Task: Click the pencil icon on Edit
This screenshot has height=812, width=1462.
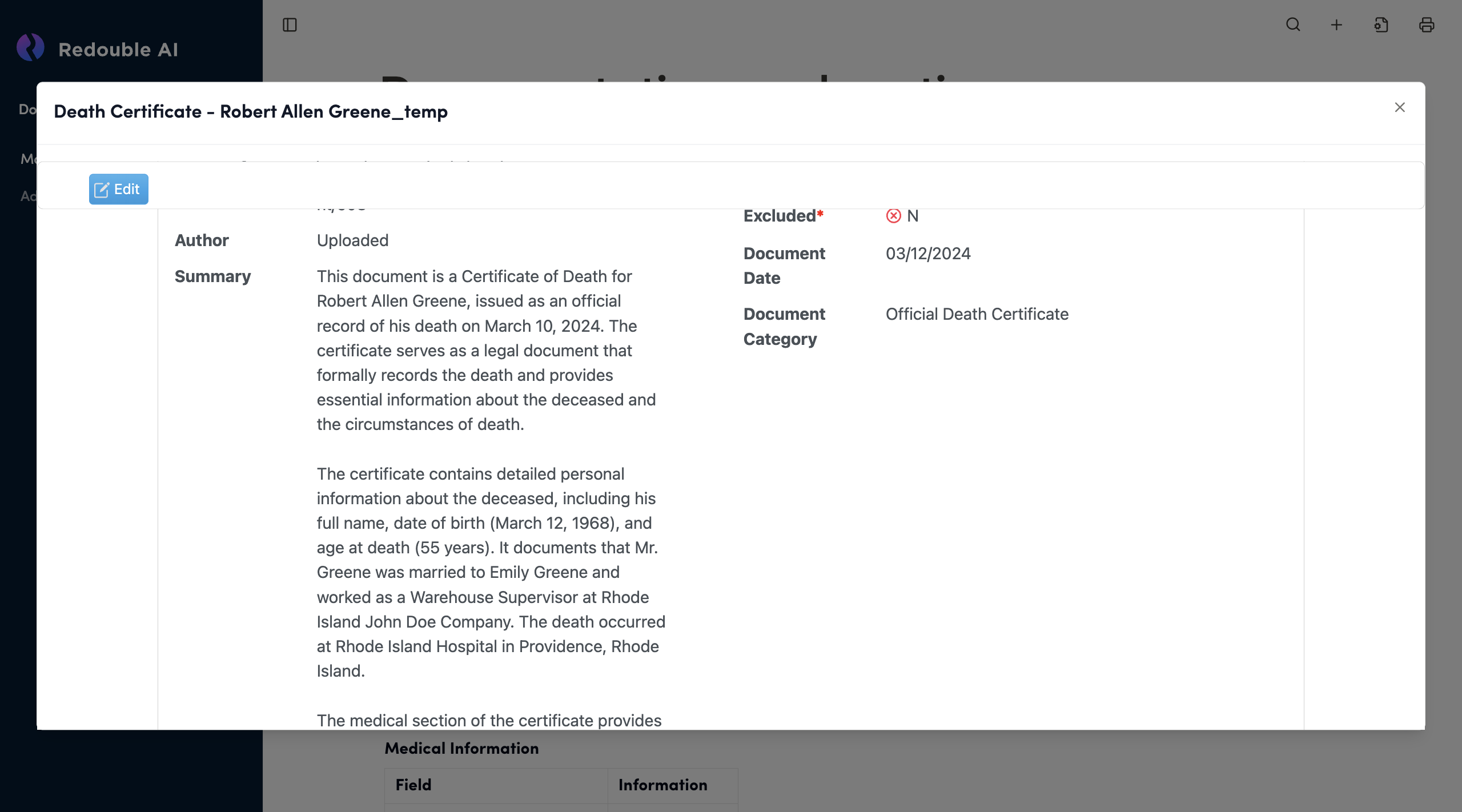Action: (x=102, y=190)
